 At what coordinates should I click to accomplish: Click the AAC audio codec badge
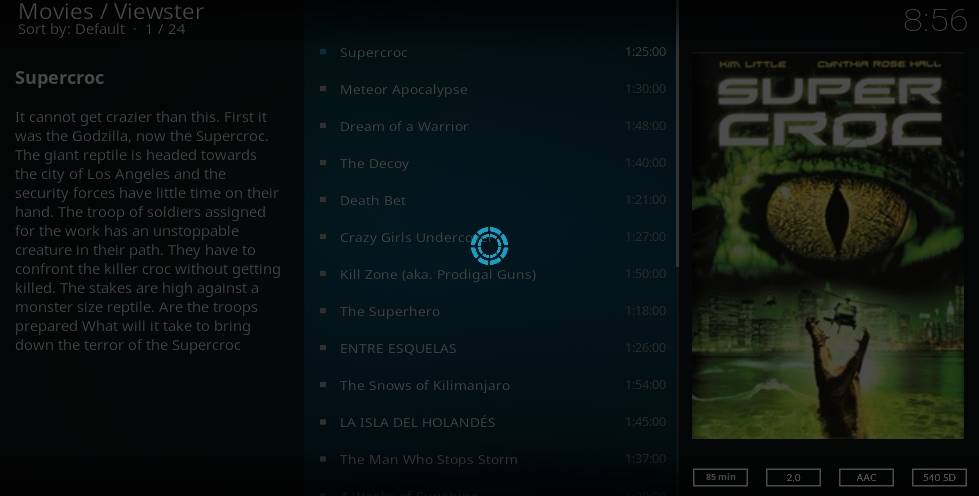point(866,477)
